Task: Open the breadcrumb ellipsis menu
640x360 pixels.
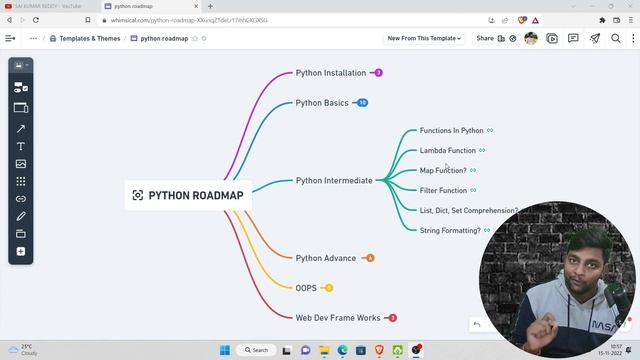Action: [x=33, y=38]
